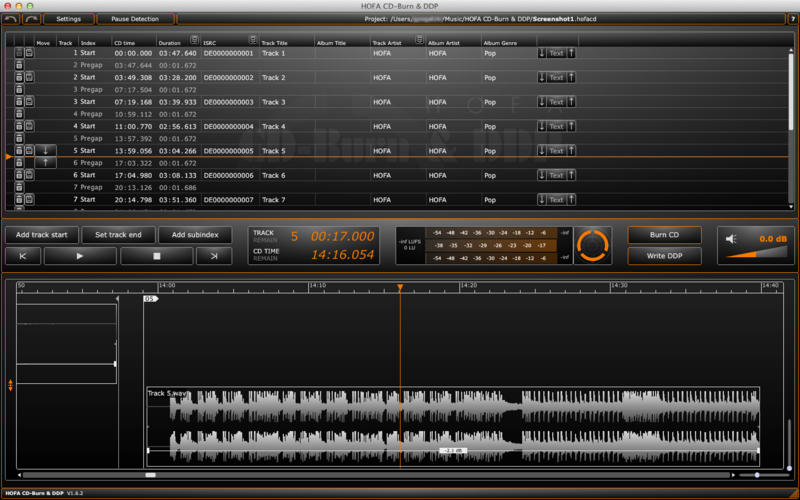This screenshot has width=800, height=500.
Task: Move Track 5 down with the arrow
Action: [x=45, y=151]
